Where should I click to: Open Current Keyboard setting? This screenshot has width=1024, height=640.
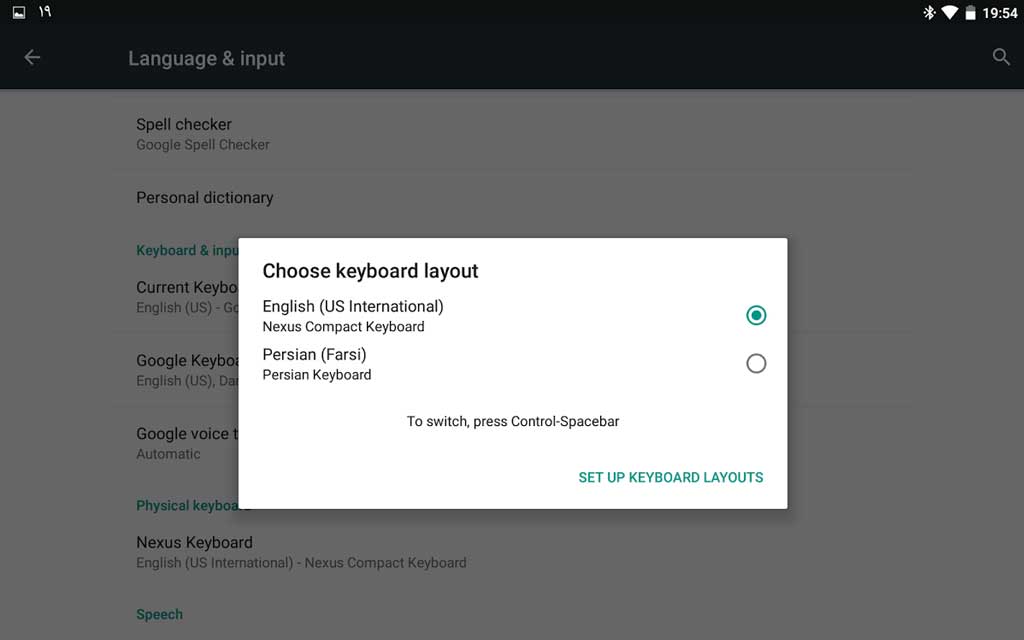pos(186,297)
